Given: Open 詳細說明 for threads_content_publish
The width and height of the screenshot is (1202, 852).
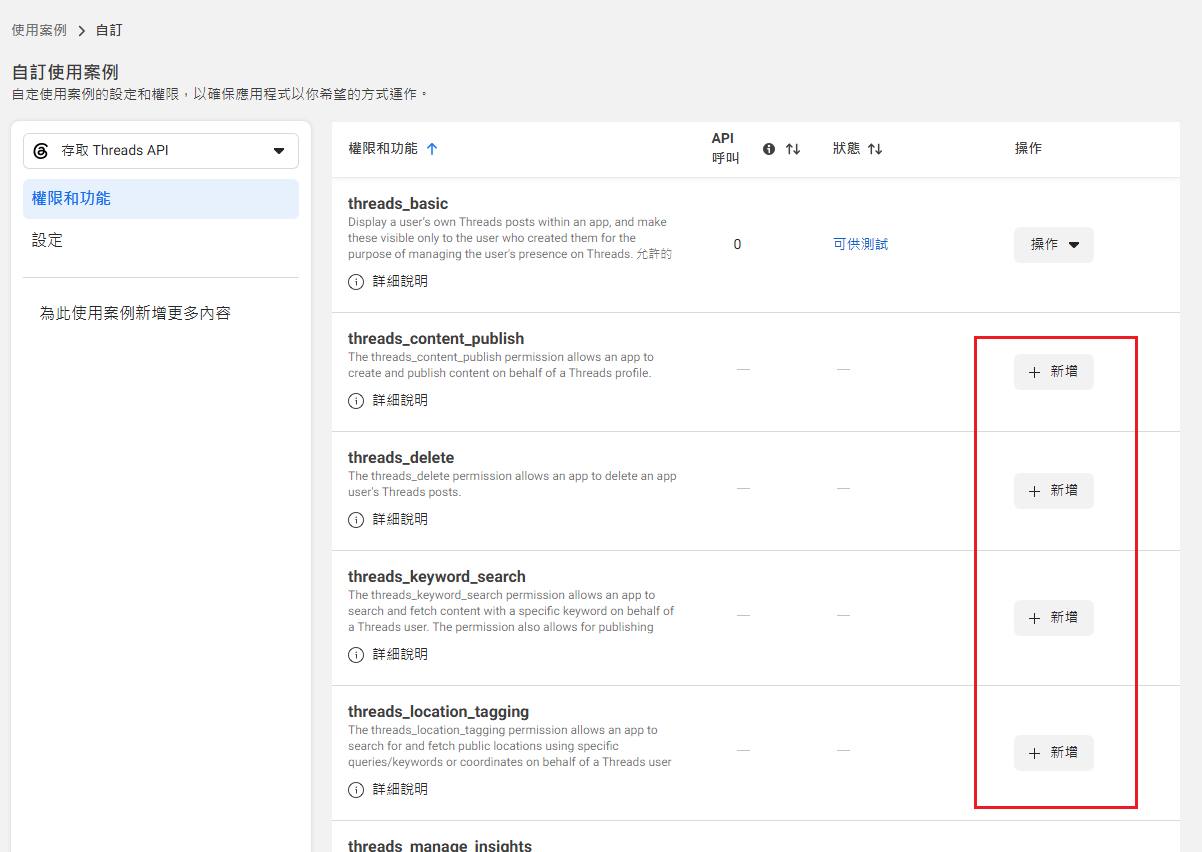Looking at the screenshot, I should 388,401.
